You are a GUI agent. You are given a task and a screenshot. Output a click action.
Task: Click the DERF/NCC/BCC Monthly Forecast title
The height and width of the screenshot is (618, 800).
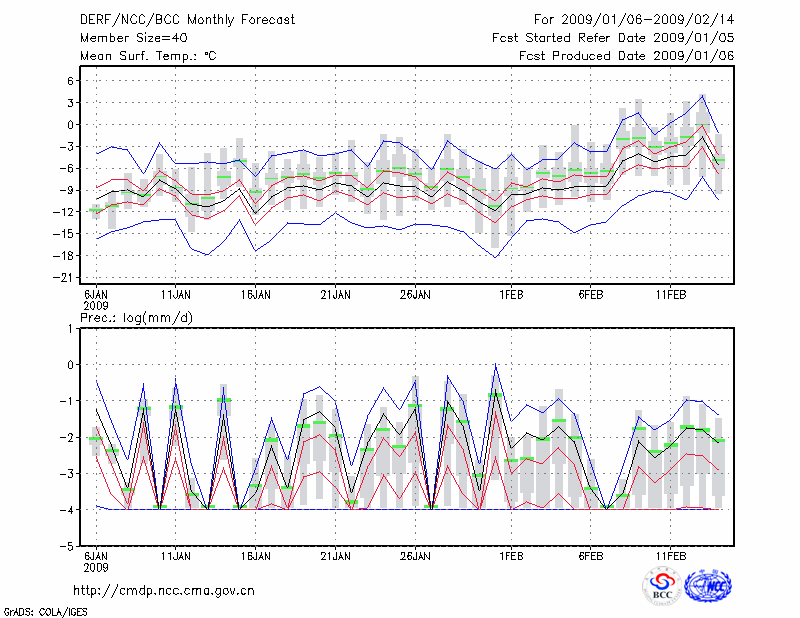click(x=187, y=19)
